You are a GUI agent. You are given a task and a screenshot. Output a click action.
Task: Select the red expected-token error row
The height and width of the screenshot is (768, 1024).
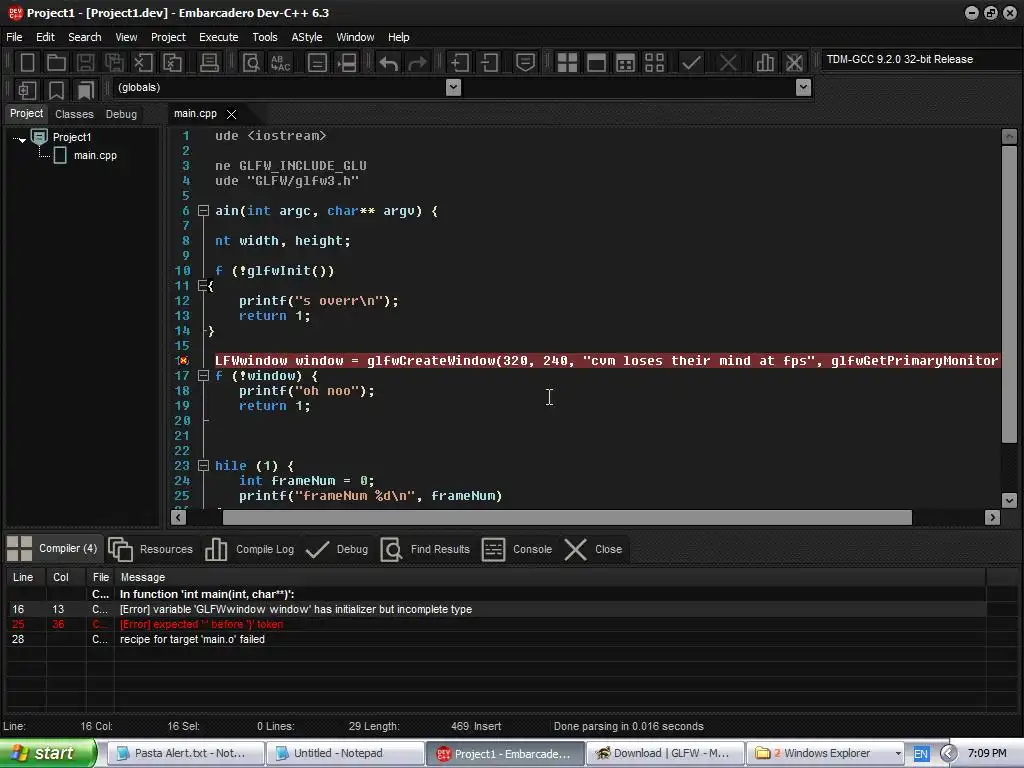point(496,624)
